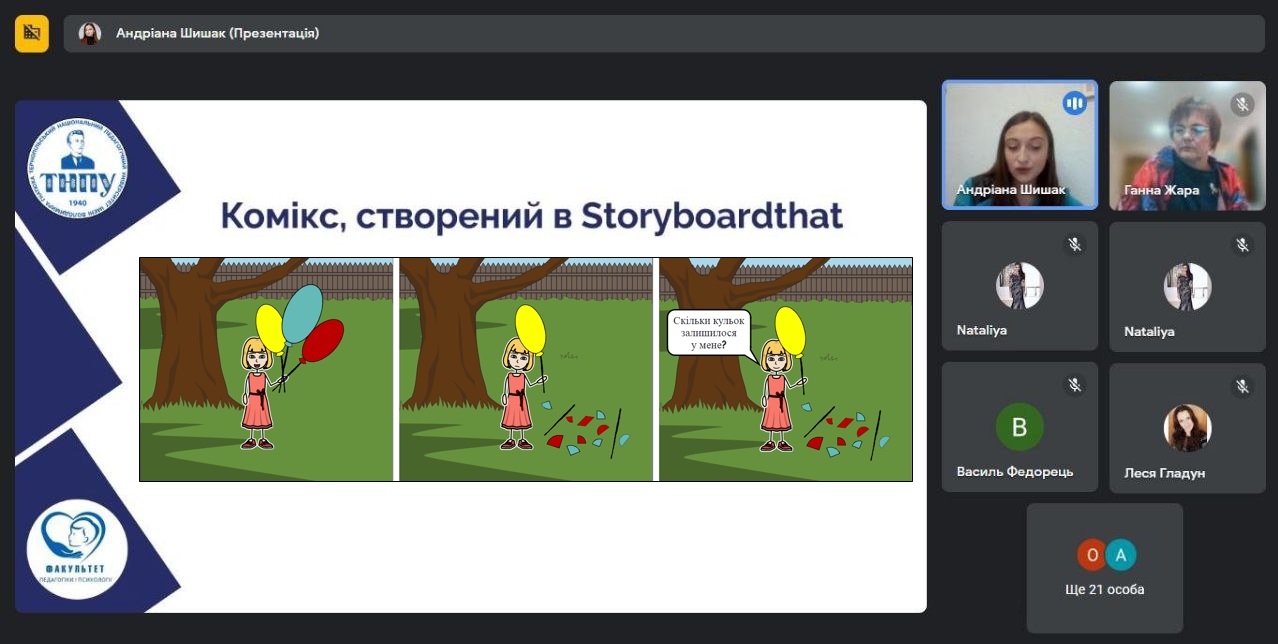The height and width of the screenshot is (644, 1278).
Task: Click avatar of Nataliya tile above Леся Гладун
Action: 1187,286
